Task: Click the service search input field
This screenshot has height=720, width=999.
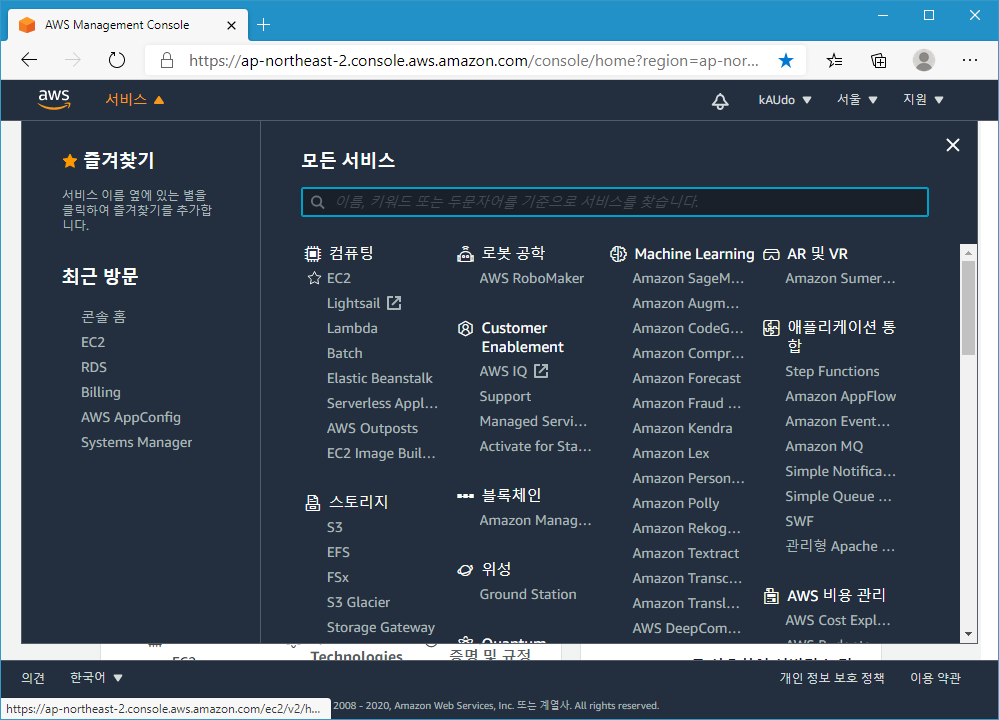Action: tap(615, 202)
